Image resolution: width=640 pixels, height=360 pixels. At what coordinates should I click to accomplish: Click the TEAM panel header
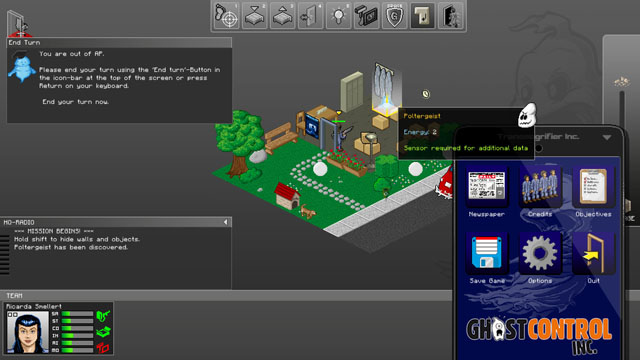click(14, 296)
